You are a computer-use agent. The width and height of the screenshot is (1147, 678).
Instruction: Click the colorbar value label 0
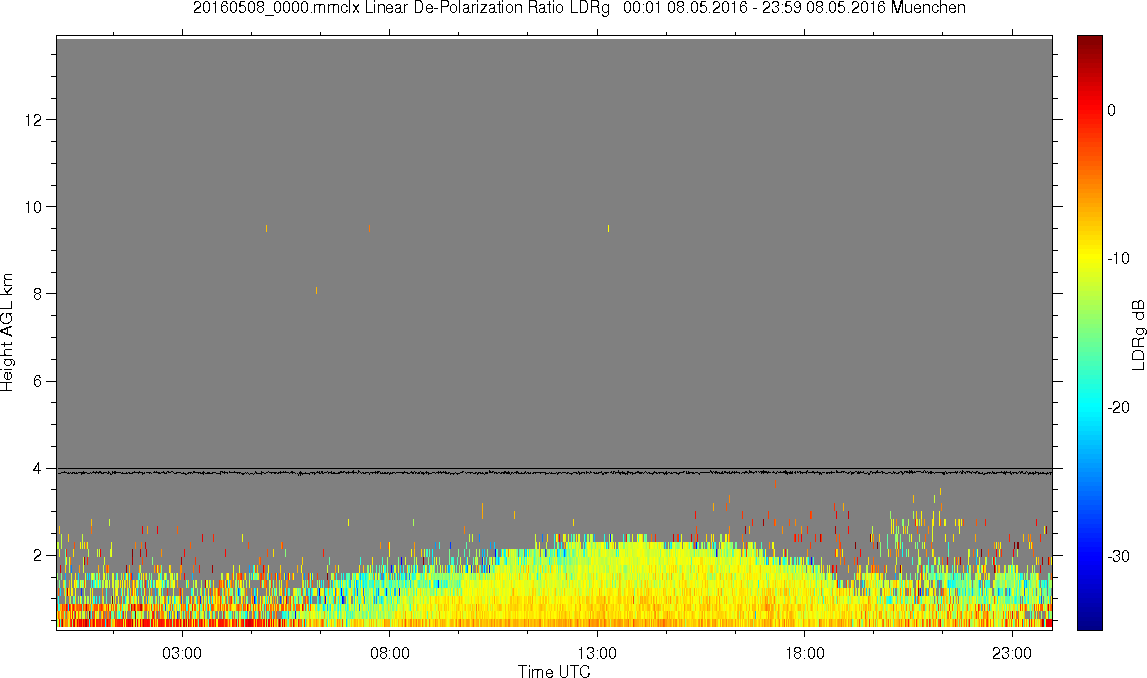tap(1112, 110)
